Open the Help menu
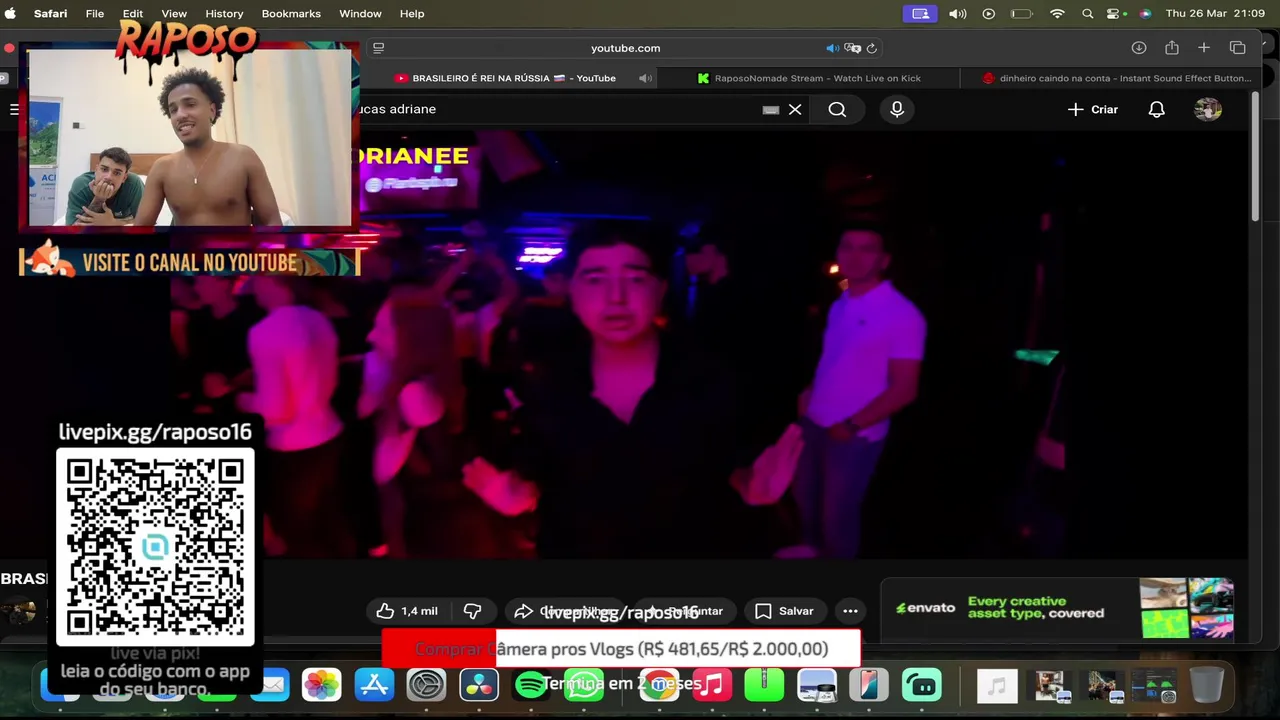 coord(412,13)
